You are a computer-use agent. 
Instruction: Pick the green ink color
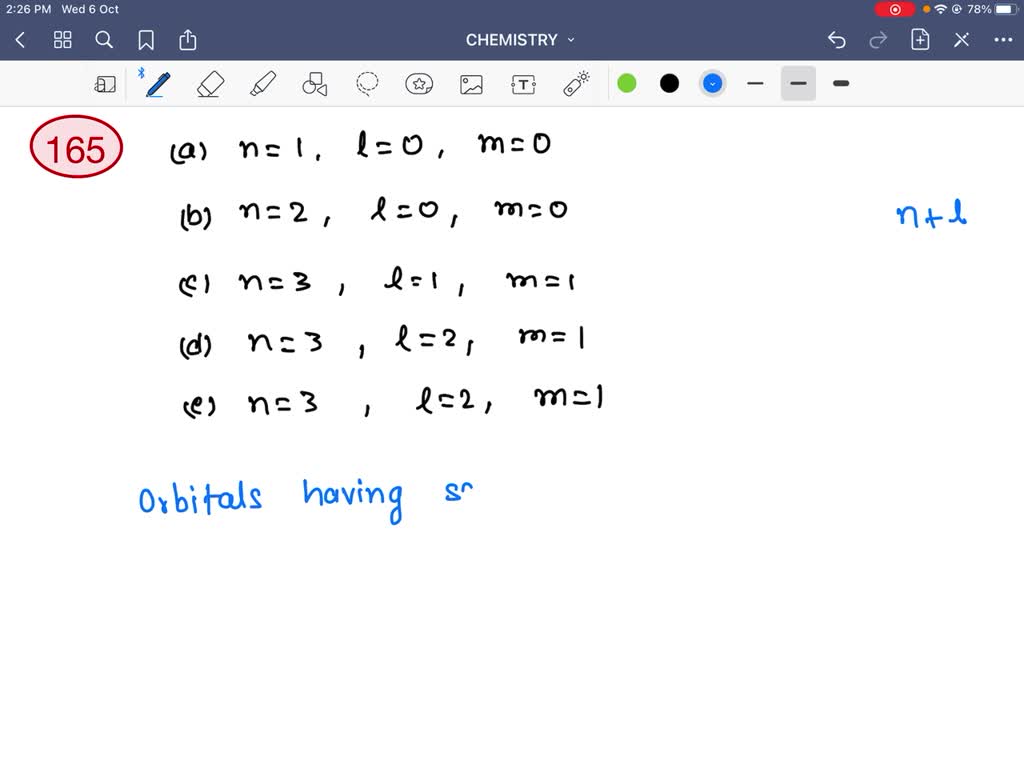[627, 83]
